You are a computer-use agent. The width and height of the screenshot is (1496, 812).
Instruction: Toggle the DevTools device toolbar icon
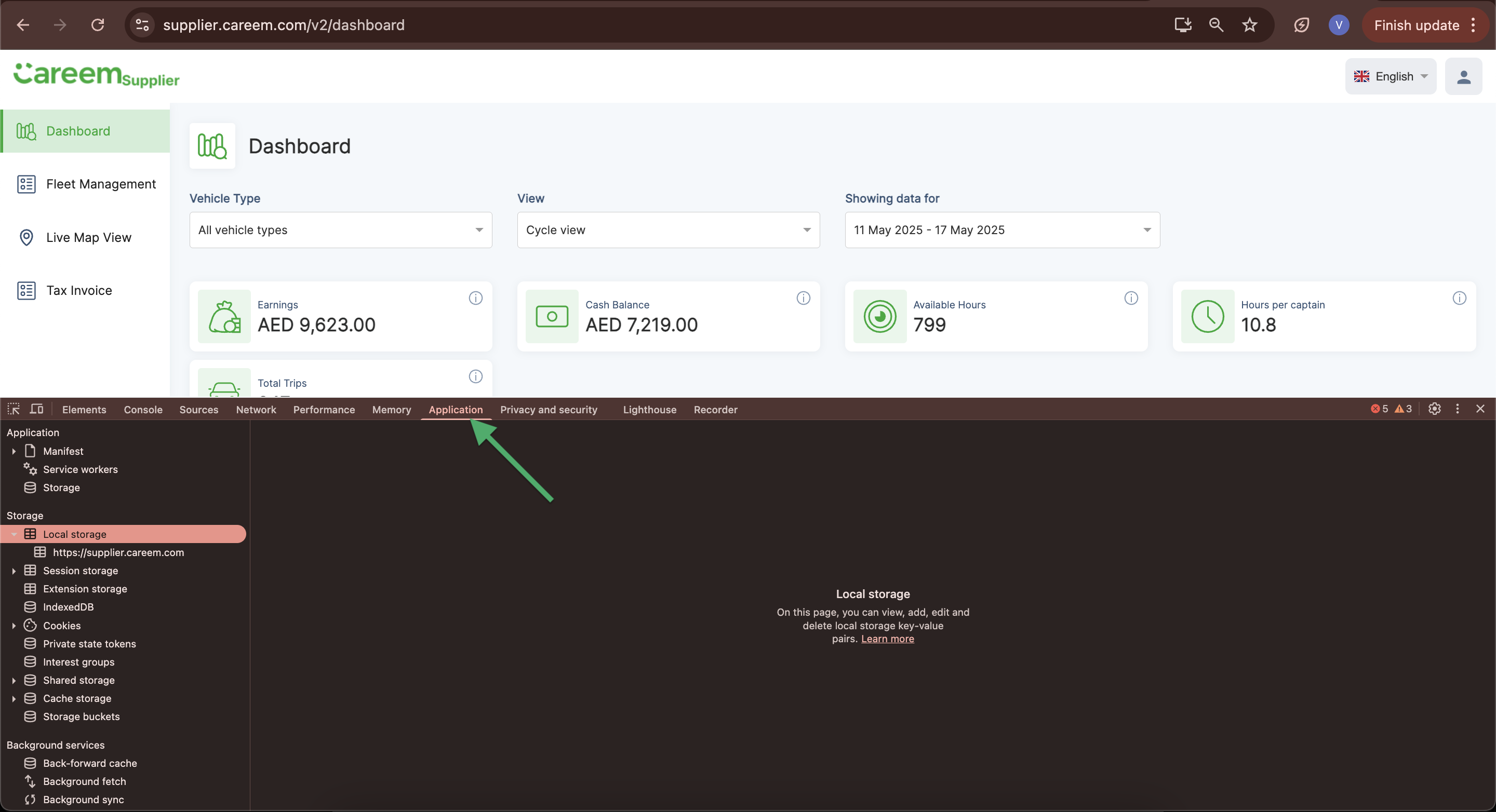pos(36,409)
